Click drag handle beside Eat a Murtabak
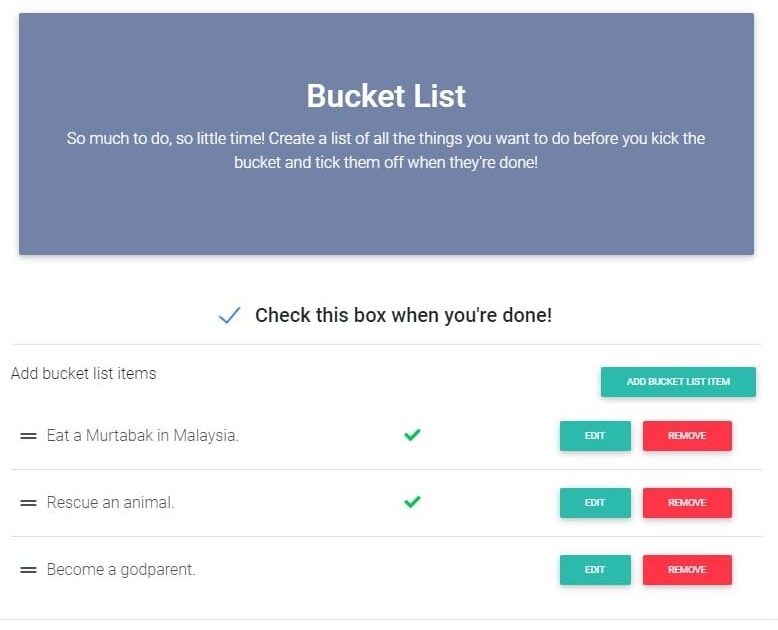778x630 pixels. 28,436
